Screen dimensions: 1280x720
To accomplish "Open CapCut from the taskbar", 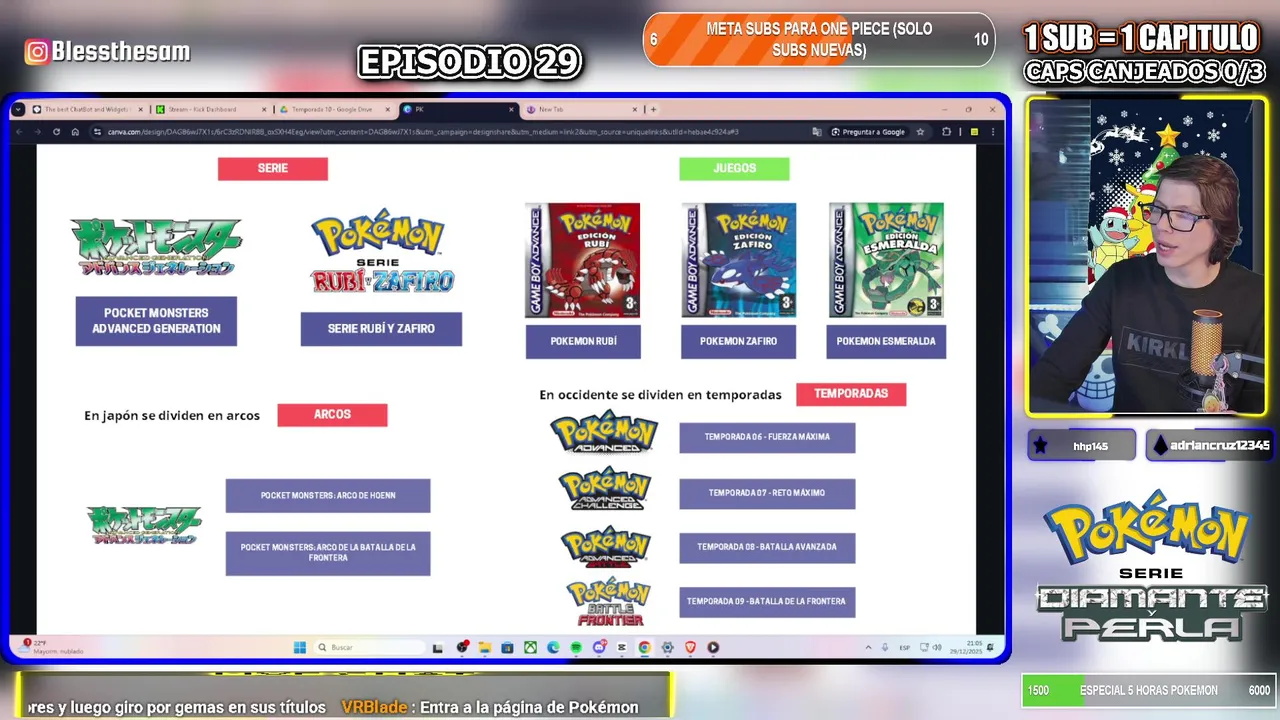I will [x=622, y=647].
